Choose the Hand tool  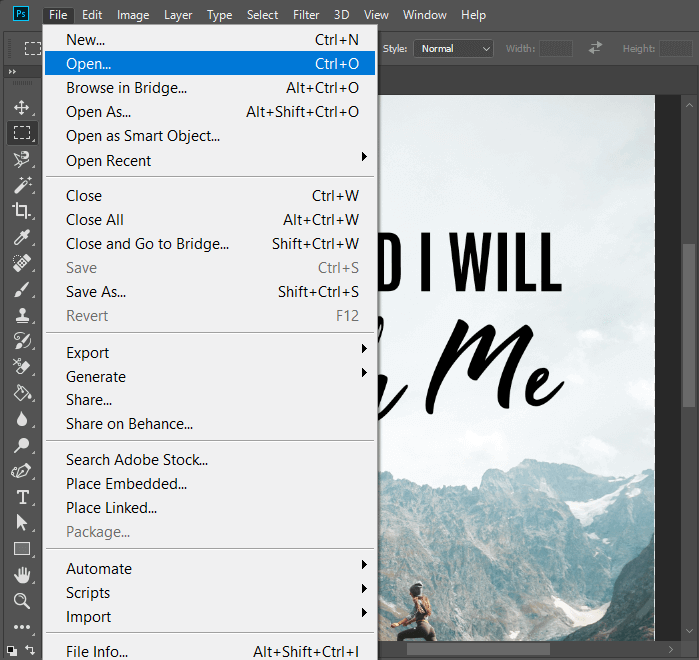22,575
